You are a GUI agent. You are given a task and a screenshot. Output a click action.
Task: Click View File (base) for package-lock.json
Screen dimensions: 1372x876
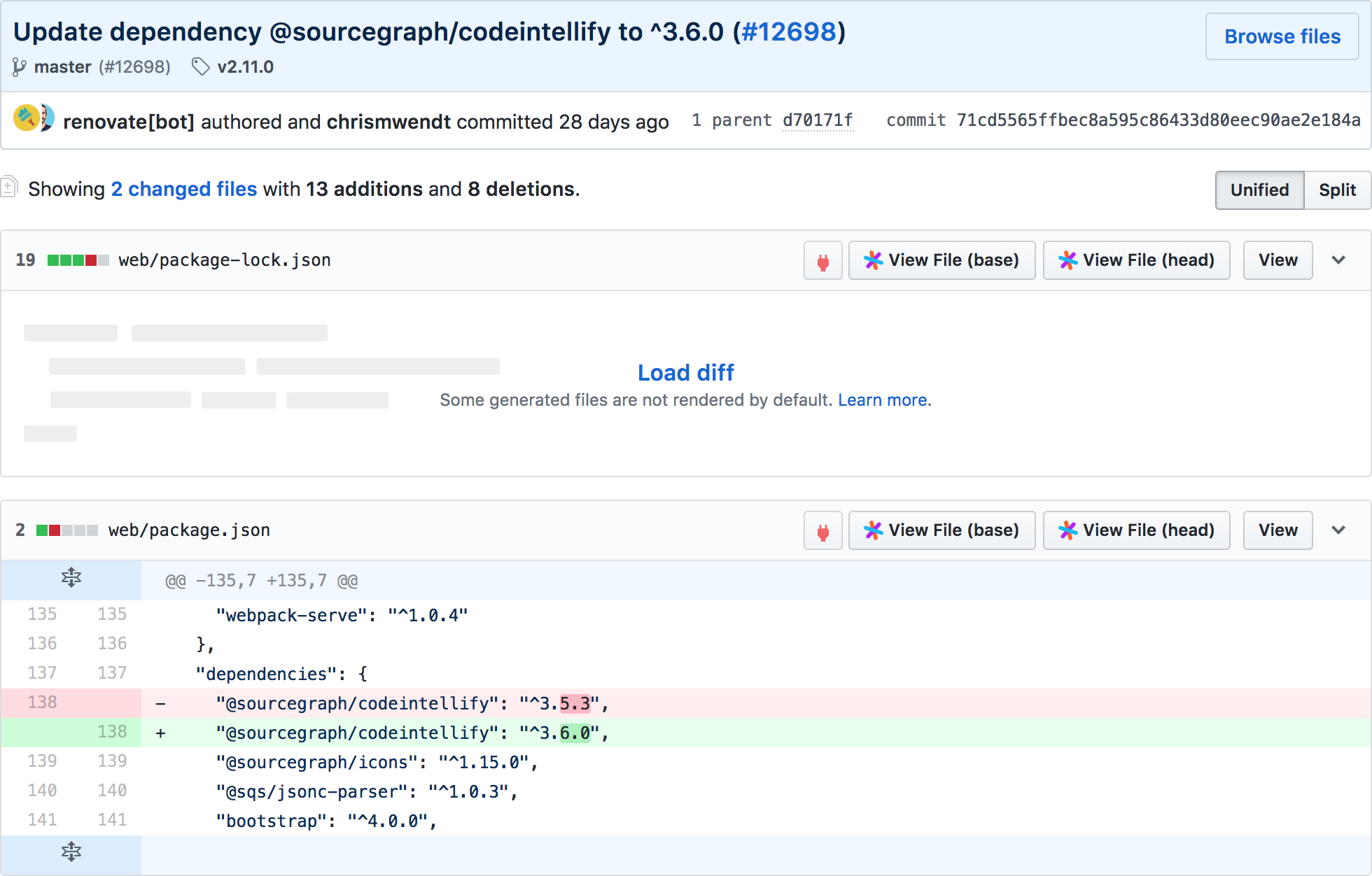(941, 260)
